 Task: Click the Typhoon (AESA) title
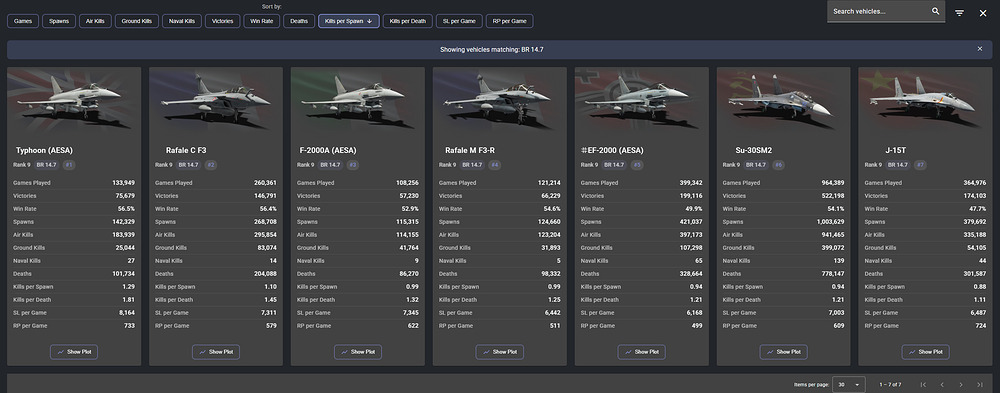point(44,151)
